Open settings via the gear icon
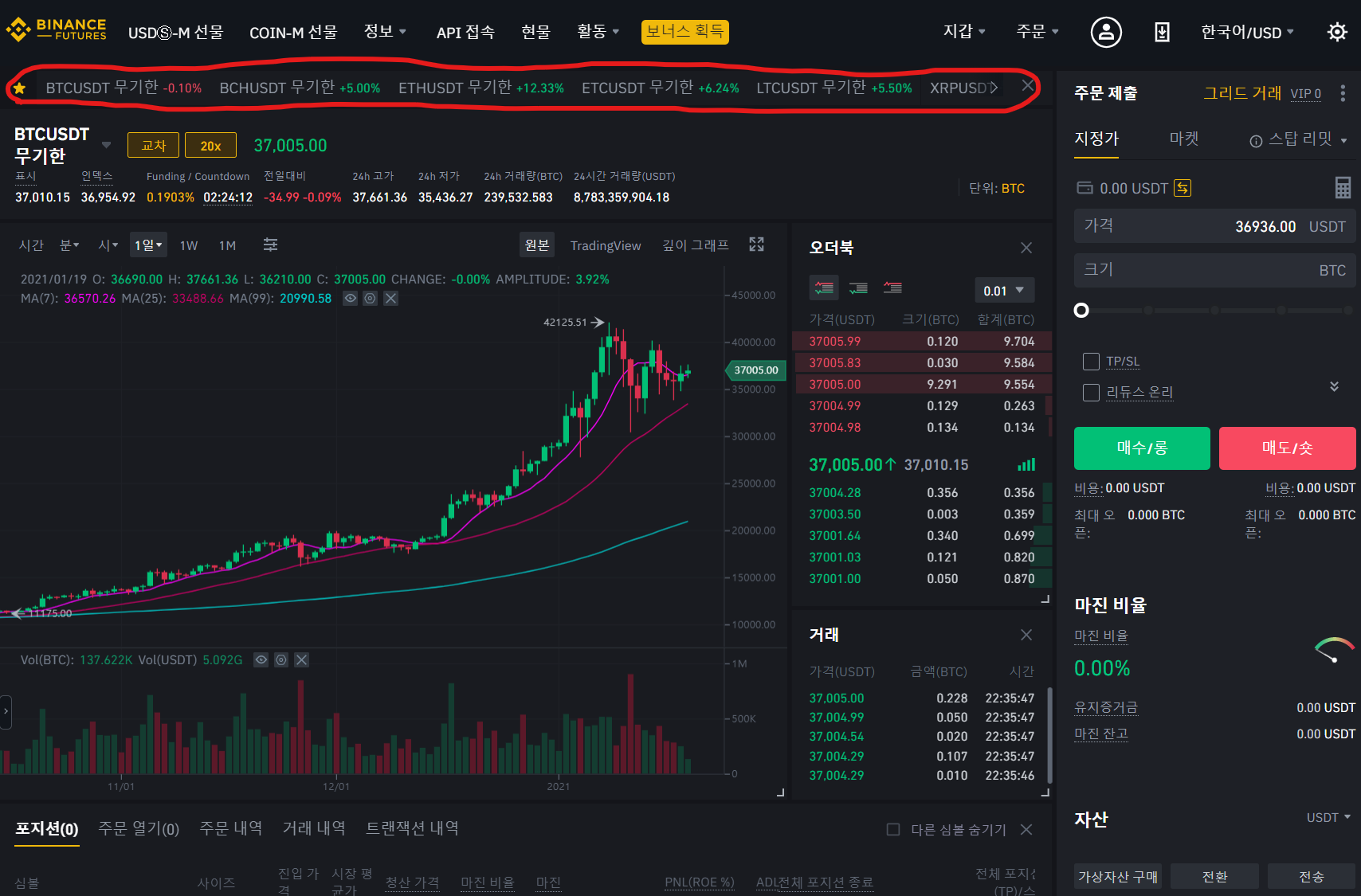1361x896 pixels. (x=1336, y=32)
